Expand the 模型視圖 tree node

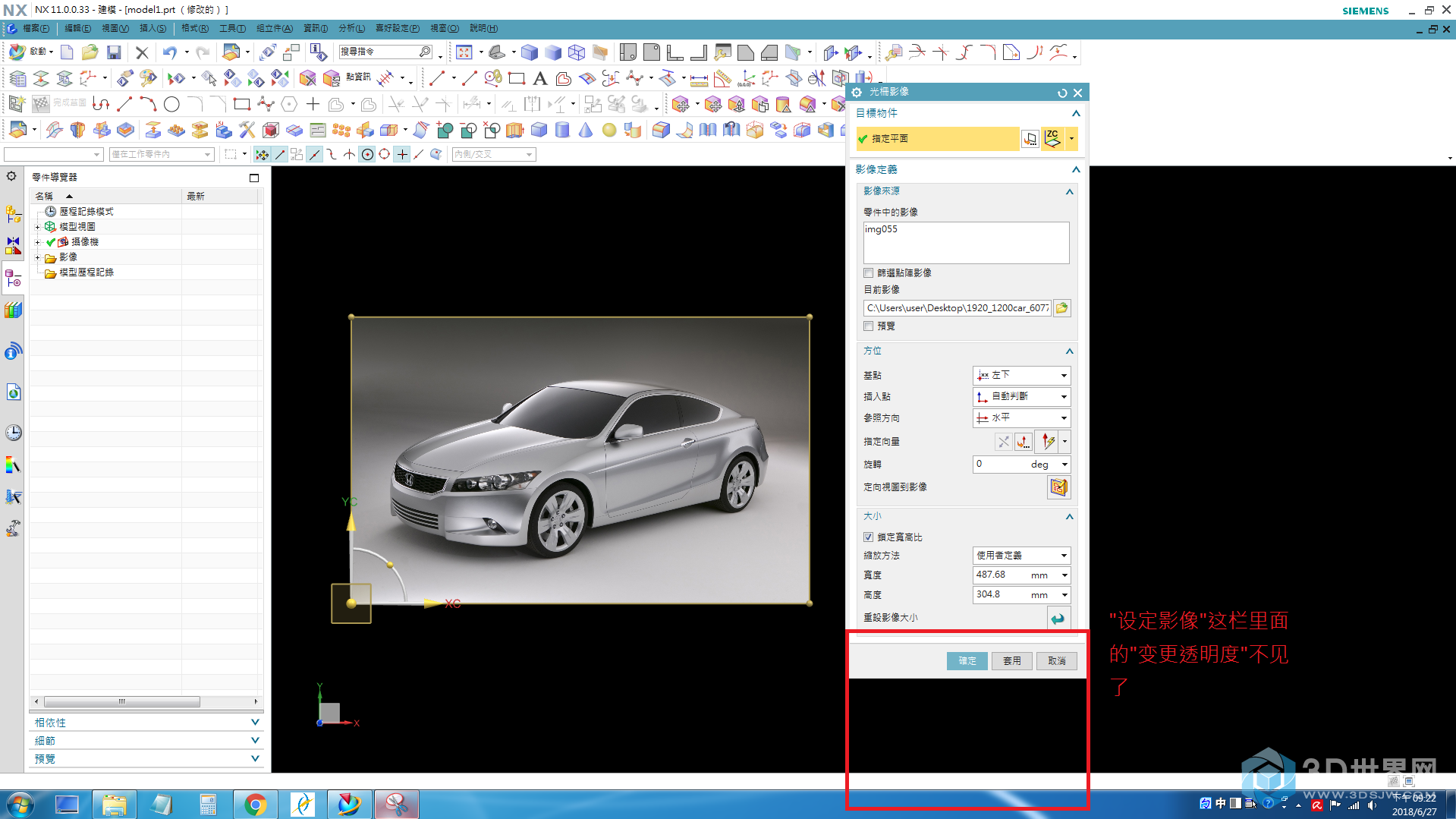(37, 227)
